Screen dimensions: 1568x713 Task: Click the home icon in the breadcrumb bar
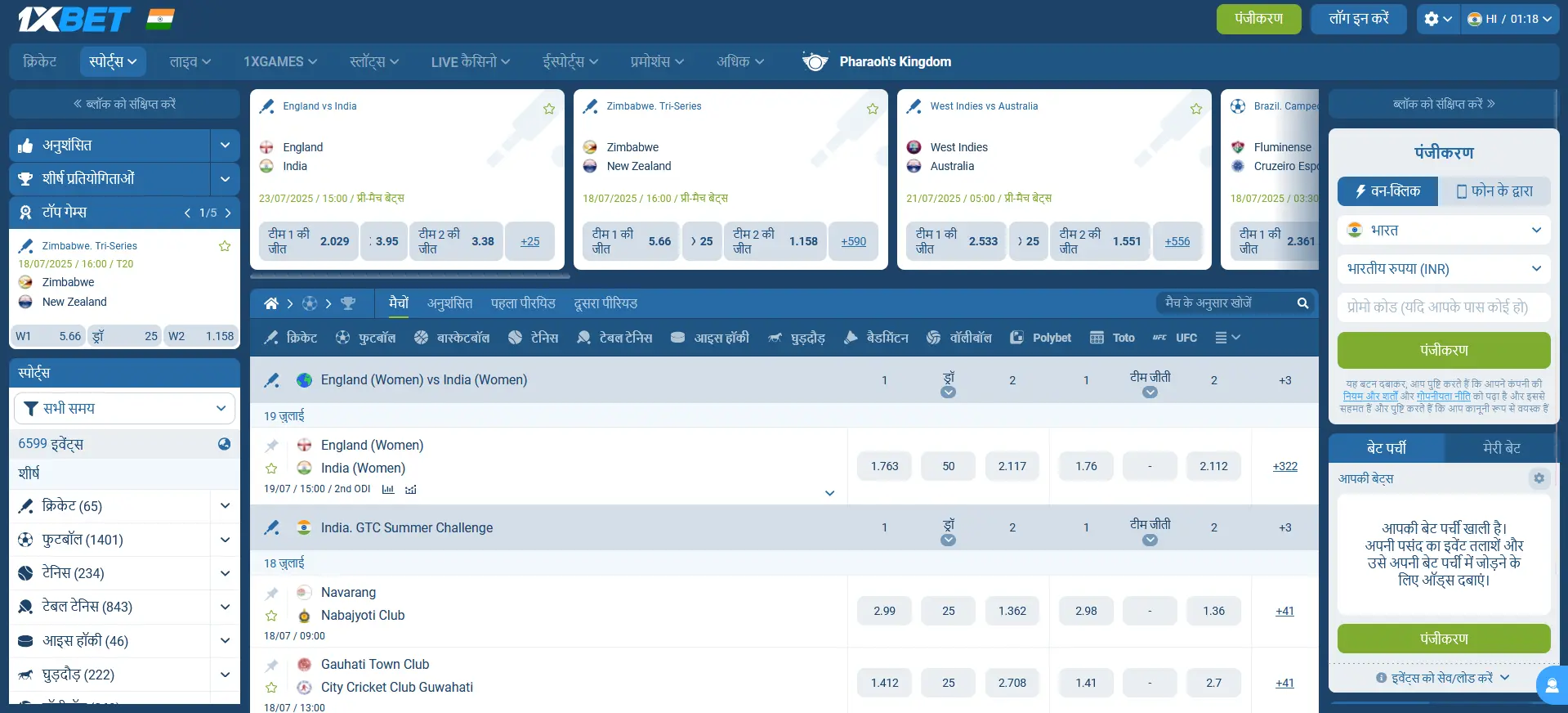(x=271, y=303)
